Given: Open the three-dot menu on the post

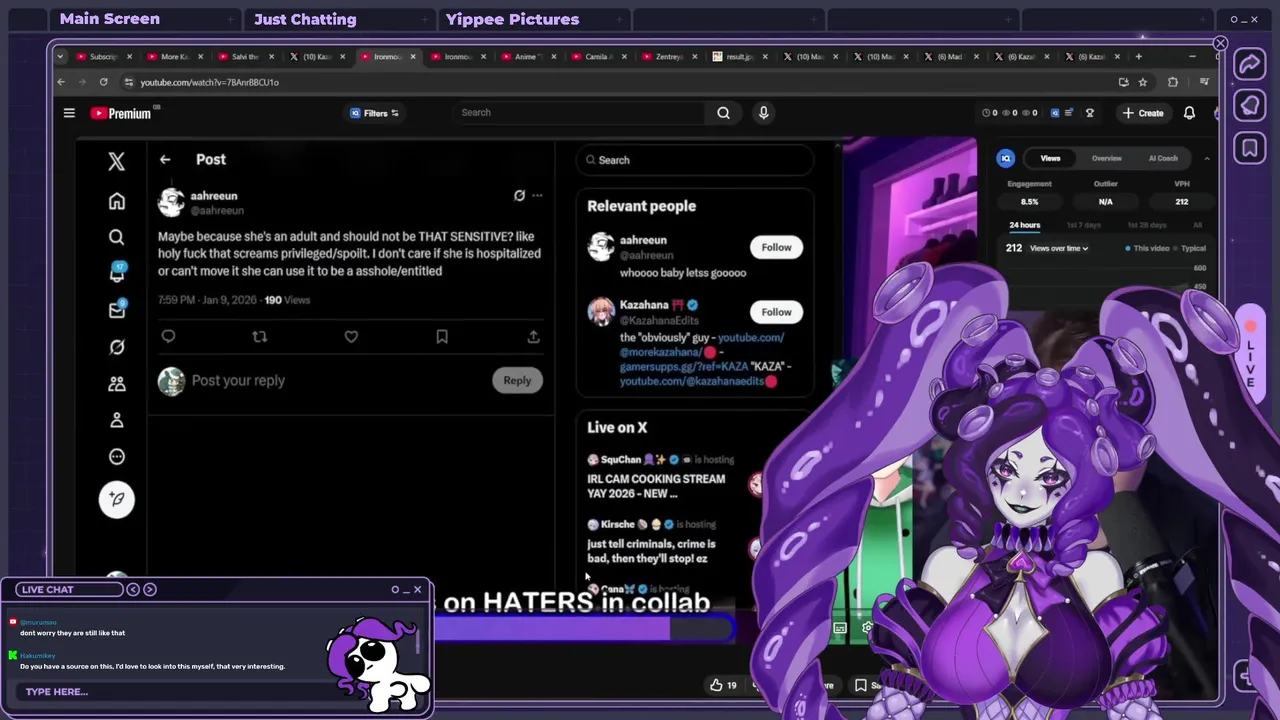Looking at the screenshot, I should [537, 196].
